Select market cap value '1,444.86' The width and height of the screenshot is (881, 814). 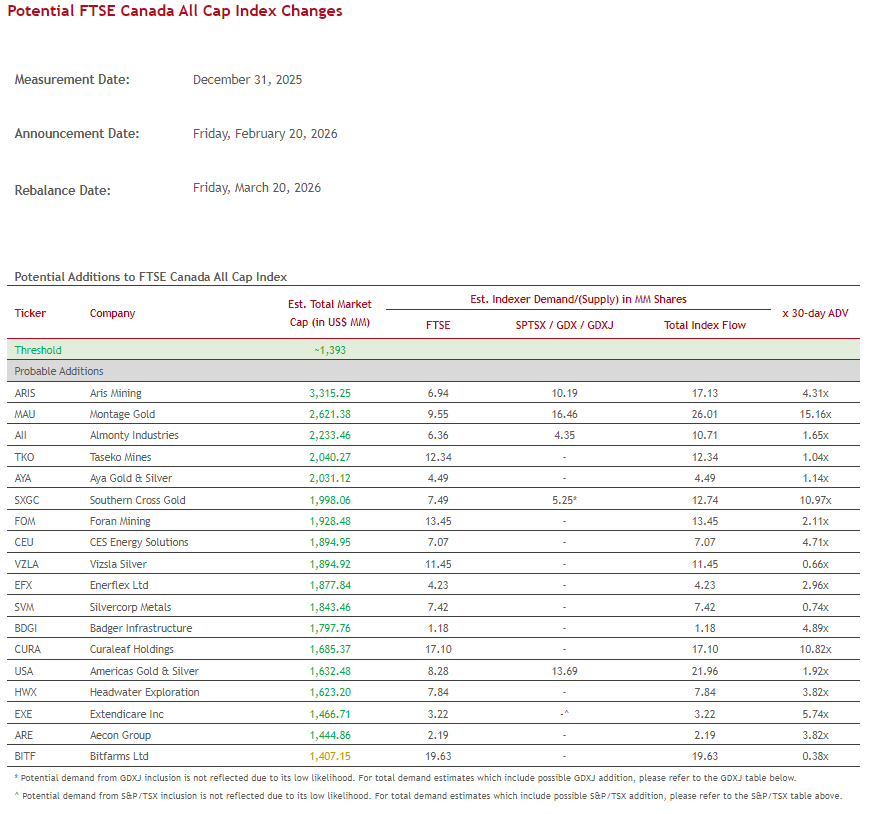[x=330, y=735]
